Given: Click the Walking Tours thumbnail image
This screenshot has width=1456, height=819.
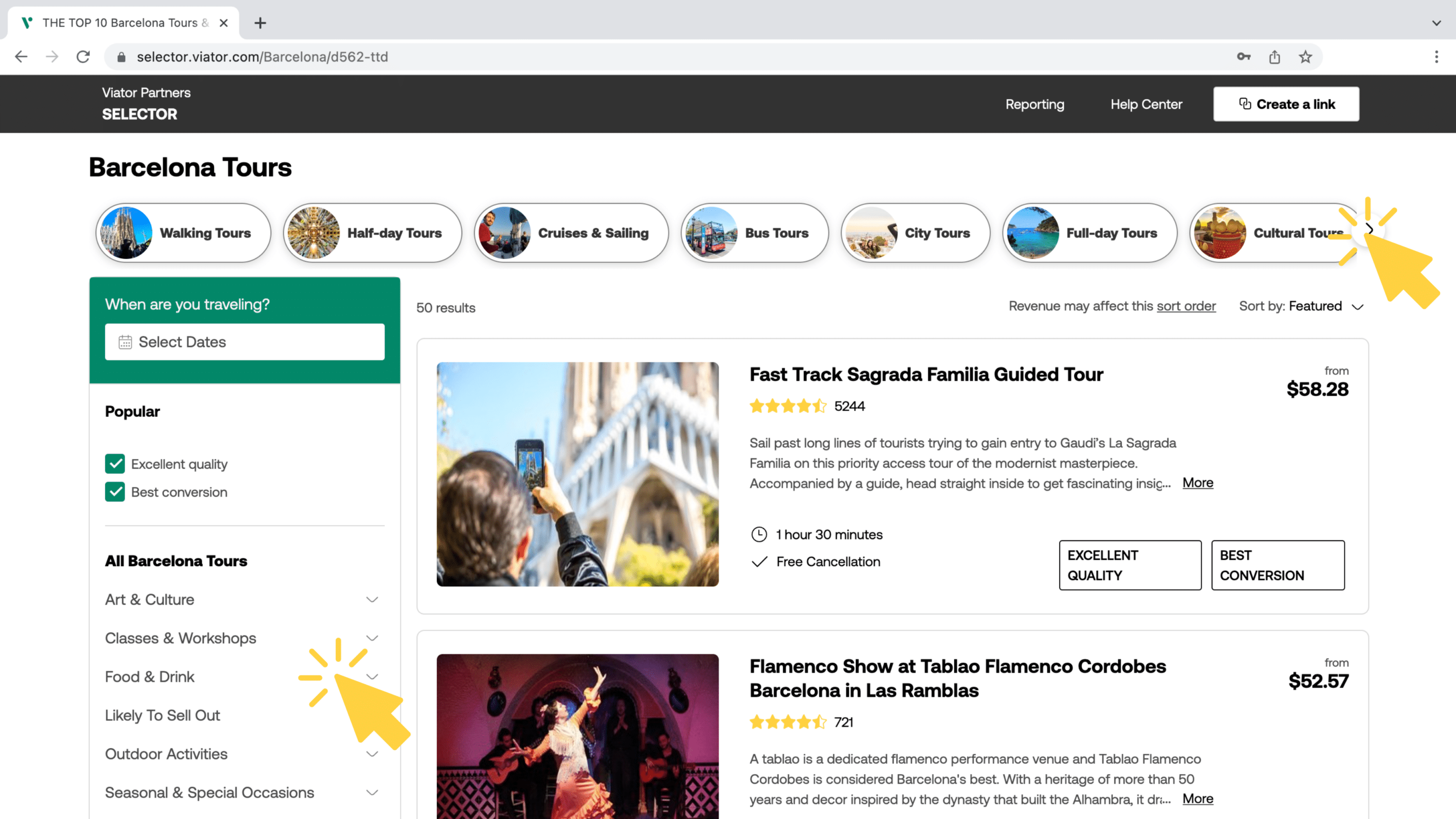Looking at the screenshot, I should tap(126, 233).
